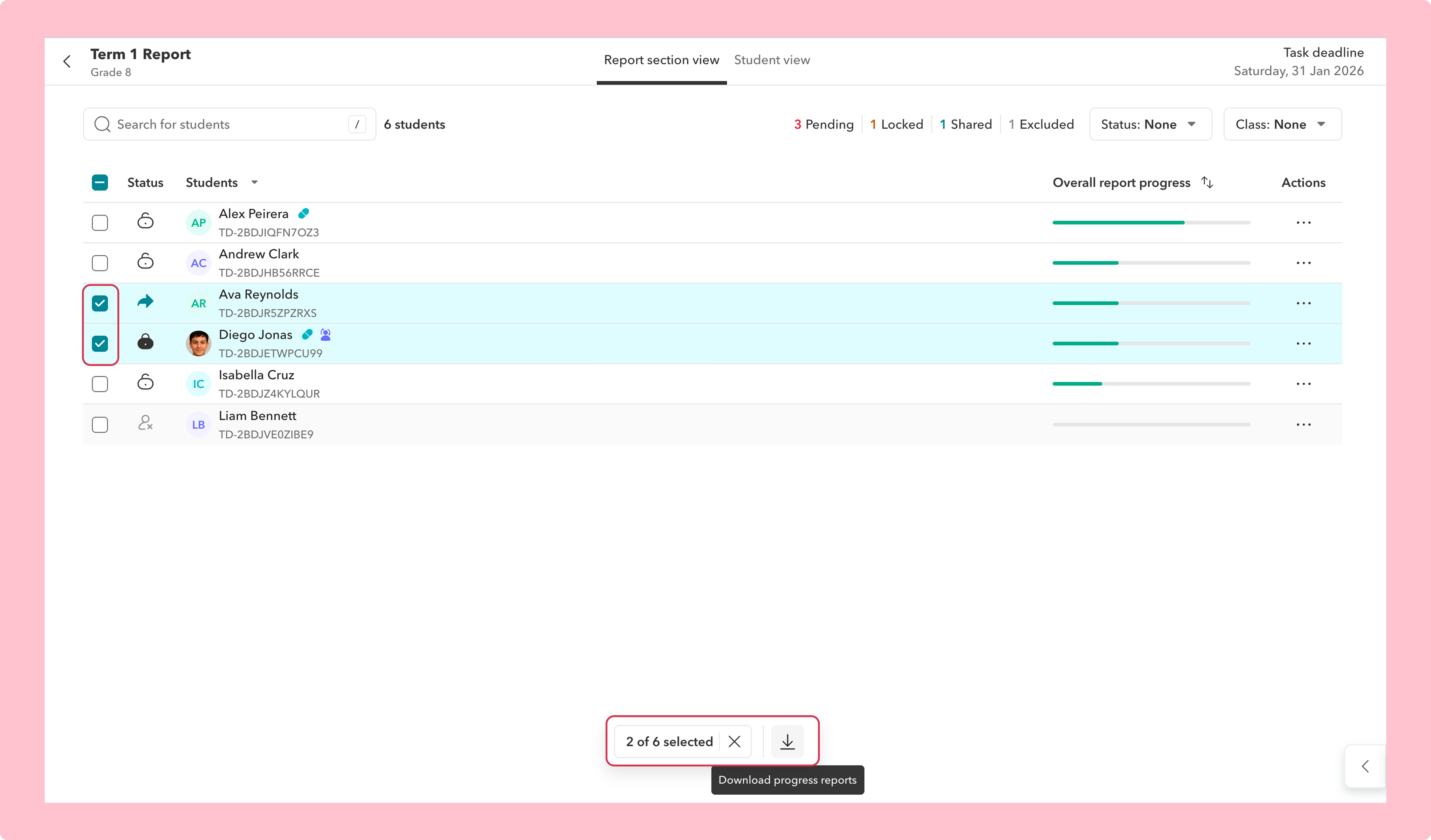Image resolution: width=1431 pixels, height=840 pixels.
Task: Click Andrew Clark's report progress bar
Action: click(1151, 263)
